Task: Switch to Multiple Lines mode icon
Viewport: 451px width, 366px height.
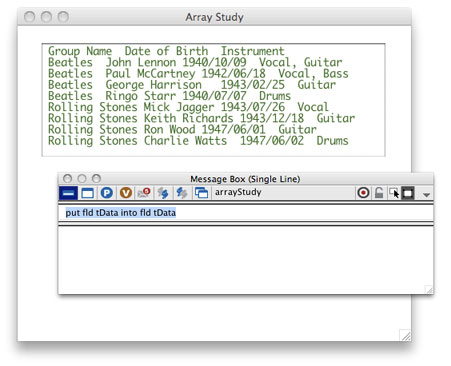Action: 87,193
